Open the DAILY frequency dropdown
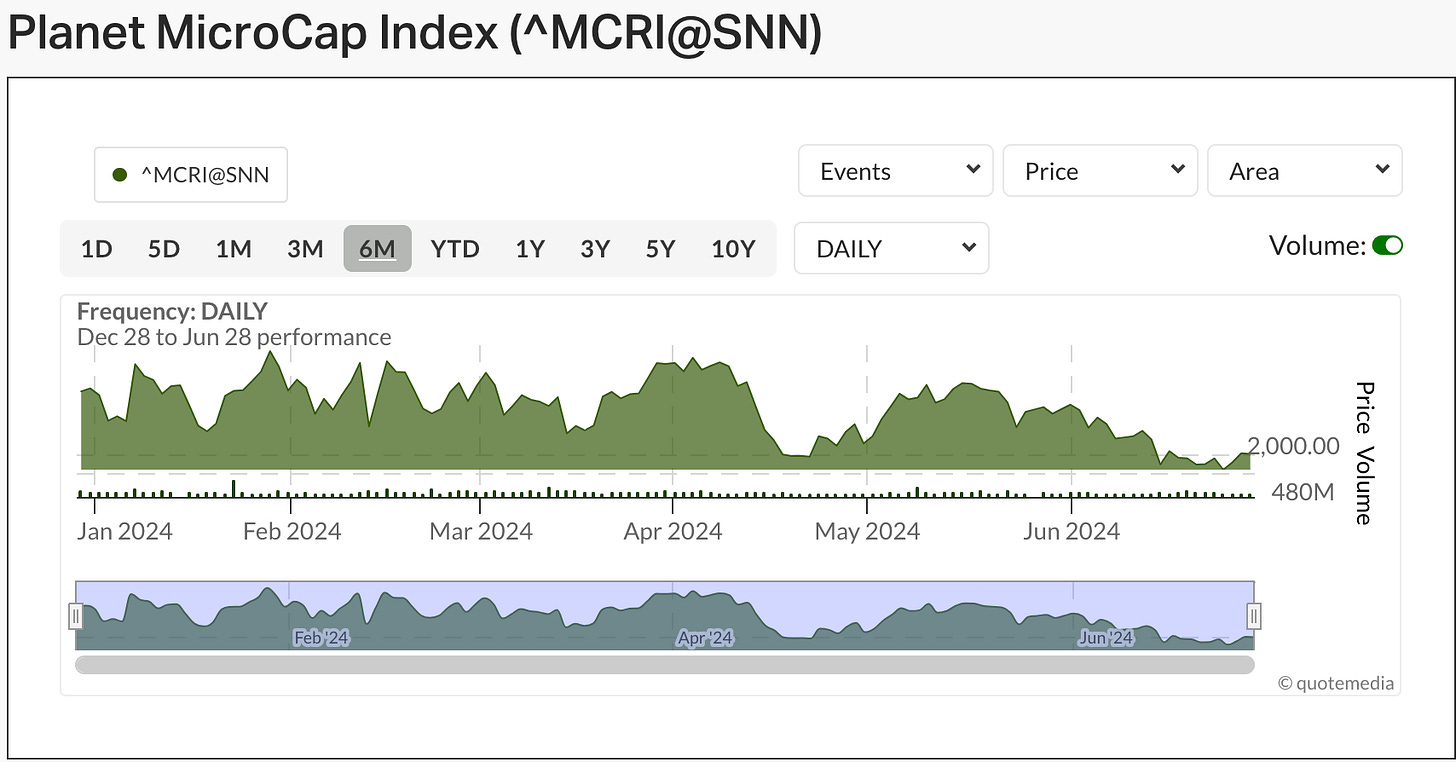This screenshot has height=762, width=1456. [891, 248]
